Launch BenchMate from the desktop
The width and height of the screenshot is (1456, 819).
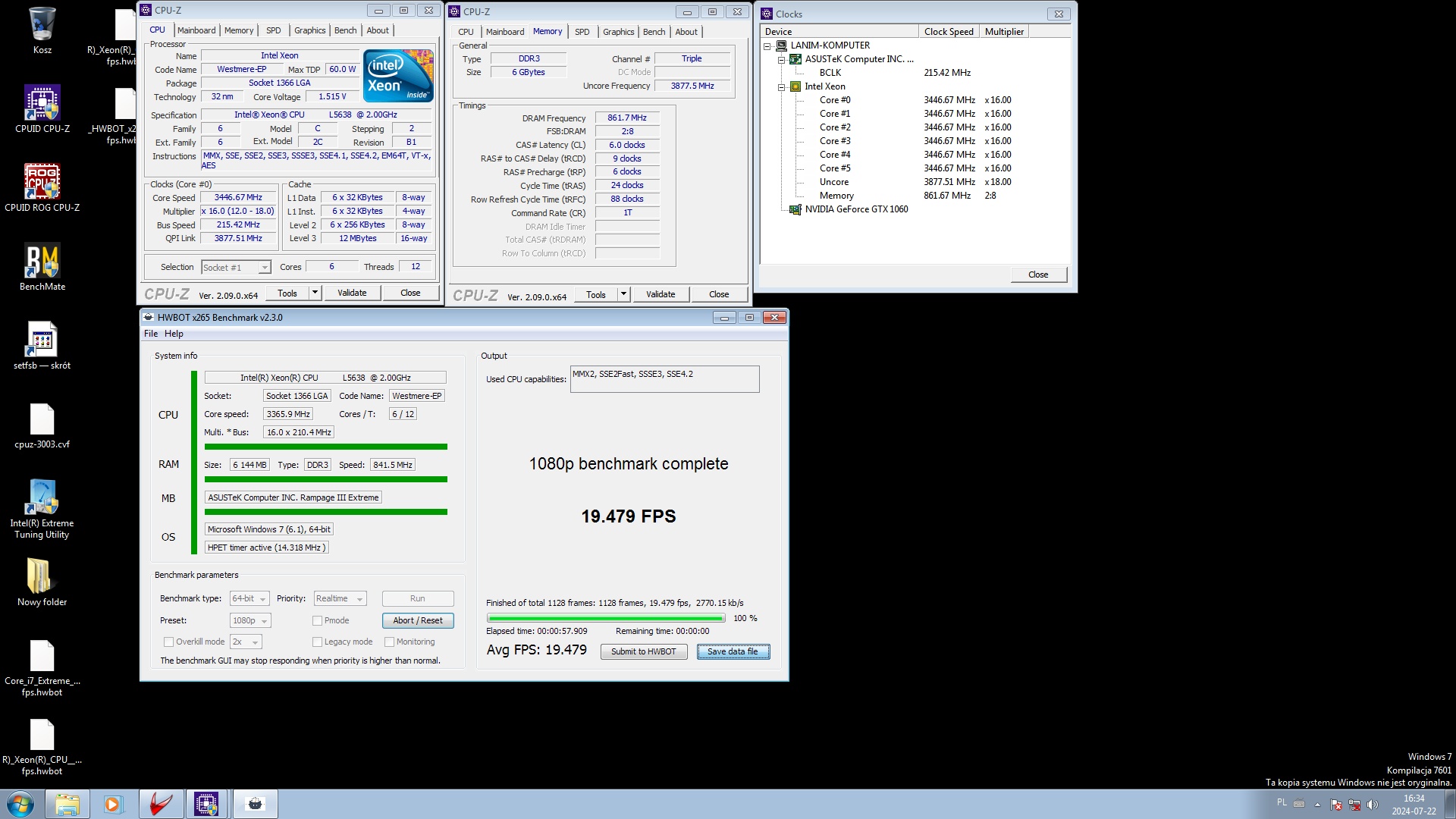[42, 267]
